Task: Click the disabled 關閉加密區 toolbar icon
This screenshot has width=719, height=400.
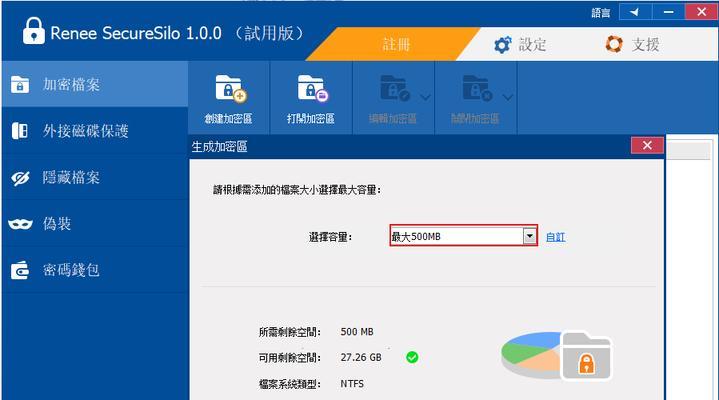Action: 476,88
